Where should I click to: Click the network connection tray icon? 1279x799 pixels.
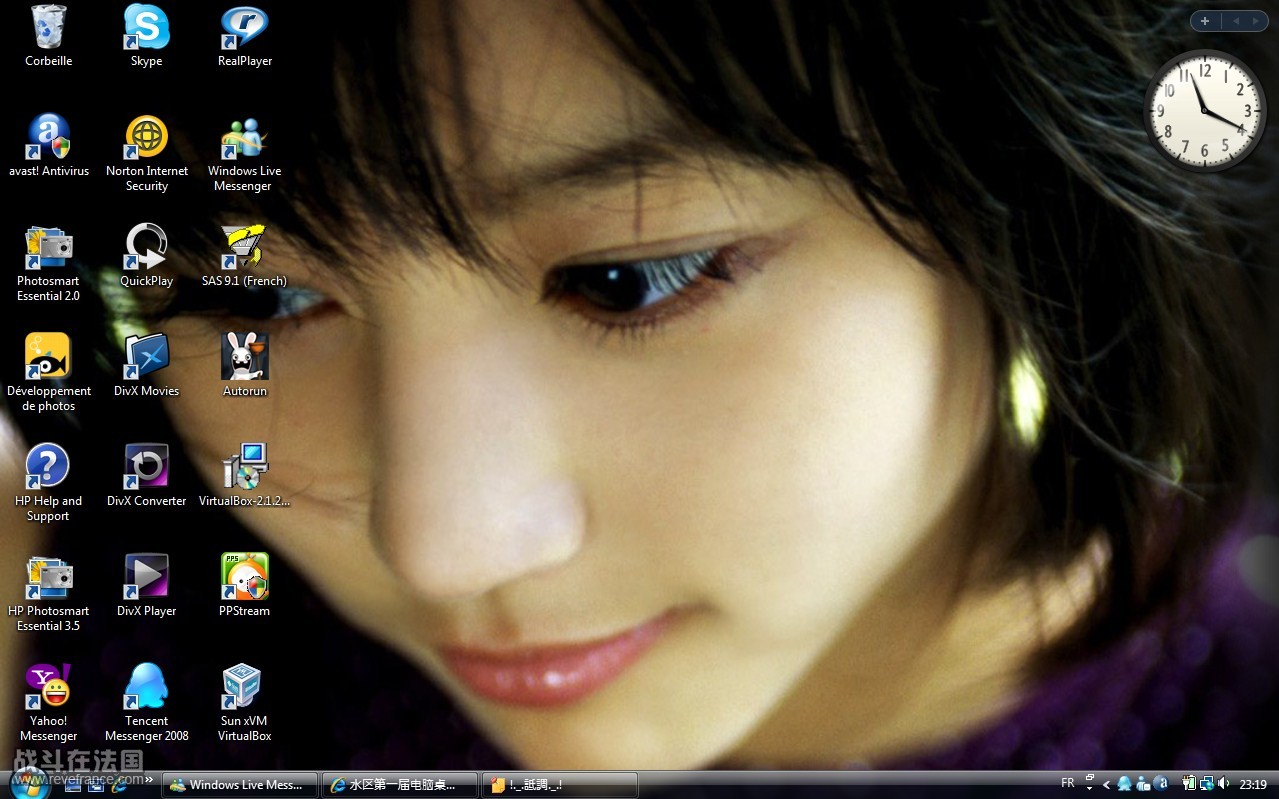[x=1207, y=783]
